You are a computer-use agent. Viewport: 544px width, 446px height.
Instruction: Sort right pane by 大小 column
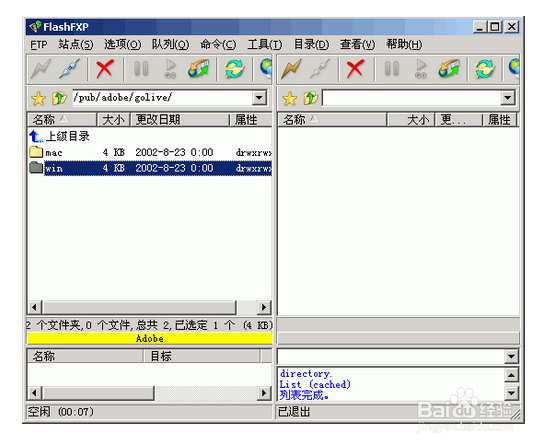click(x=411, y=120)
